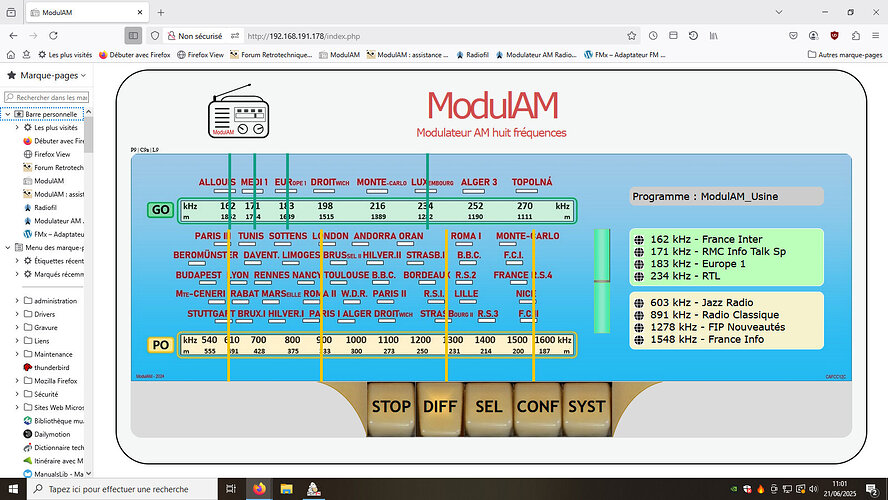This screenshot has width=888, height=500.
Task: Click globe icon next to 1548 kHz France Info
Action: click(639, 340)
